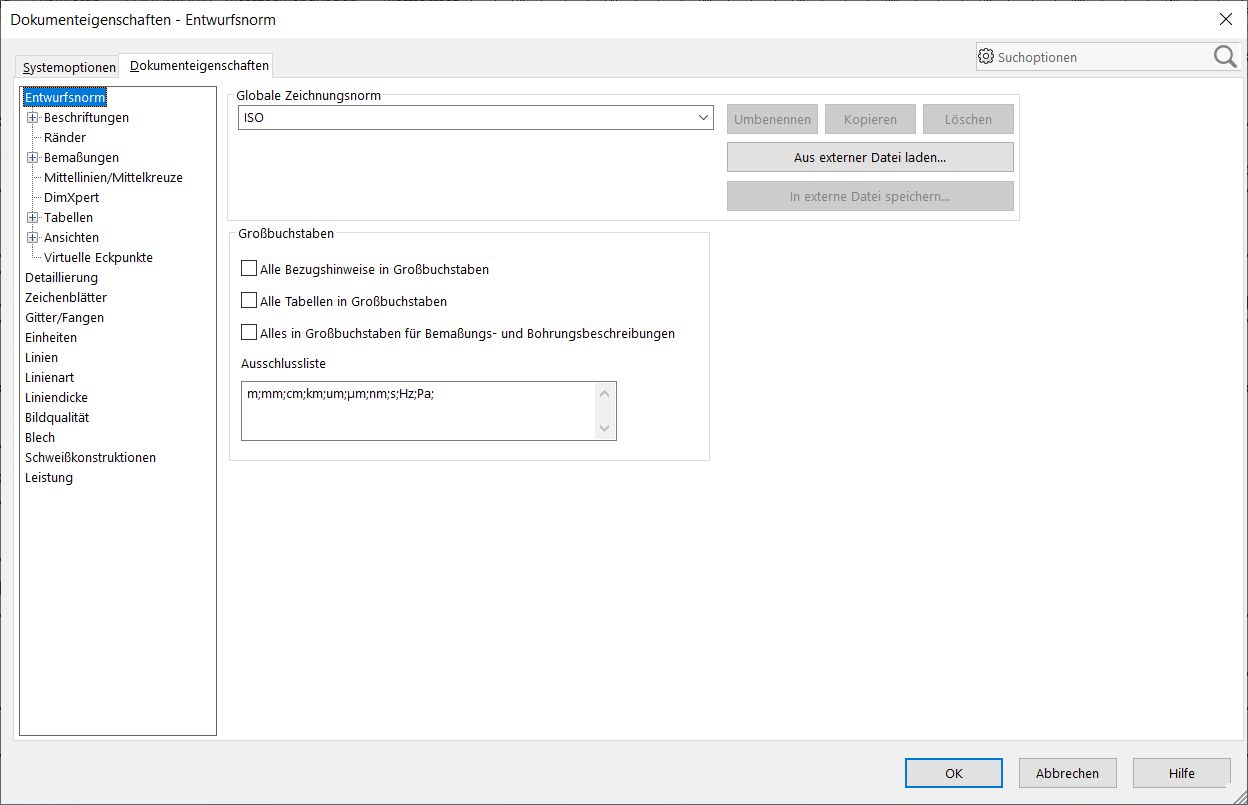This screenshot has width=1248, height=805.
Task: Select DimXpert in the tree
Action: pos(71,198)
